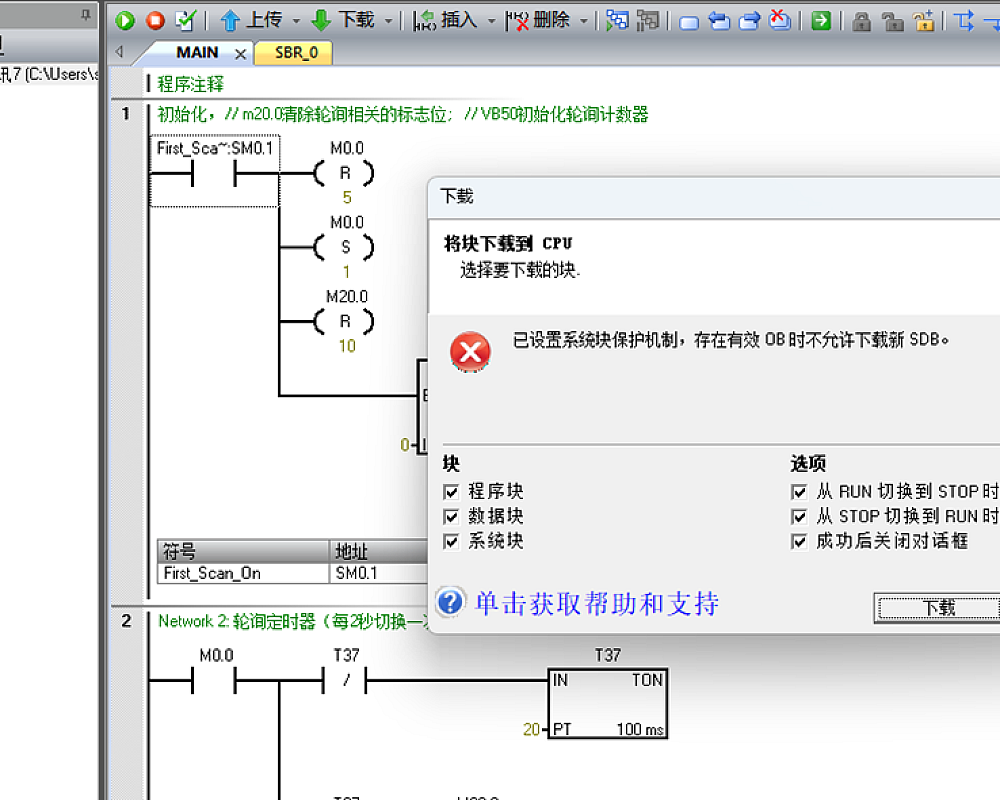
Task: Click the first closed padlock icon
Action: pyautogui.click(x=861, y=21)
